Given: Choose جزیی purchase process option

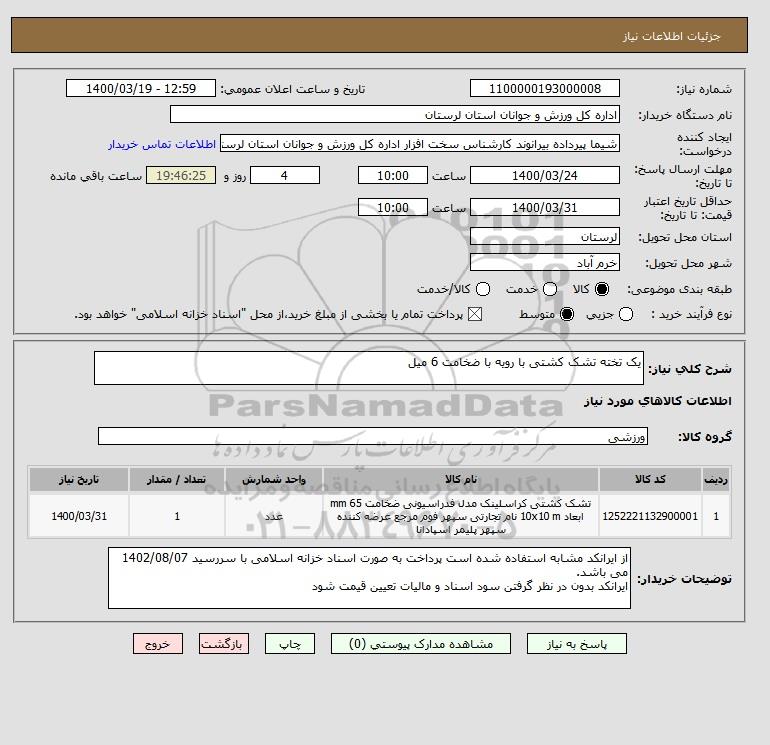Looking at the screenshot, I should [x=626, y=314].
